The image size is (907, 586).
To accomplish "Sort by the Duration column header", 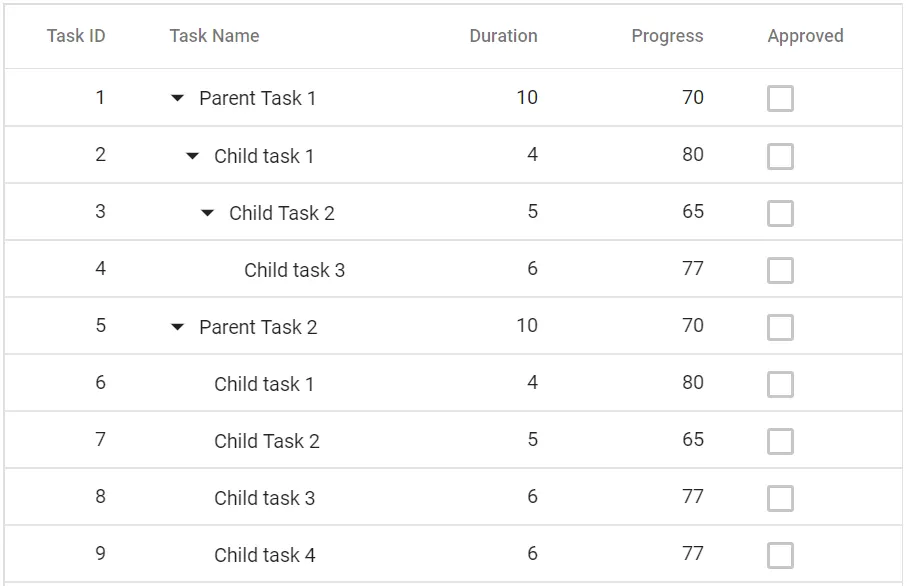I will [503, 36].
